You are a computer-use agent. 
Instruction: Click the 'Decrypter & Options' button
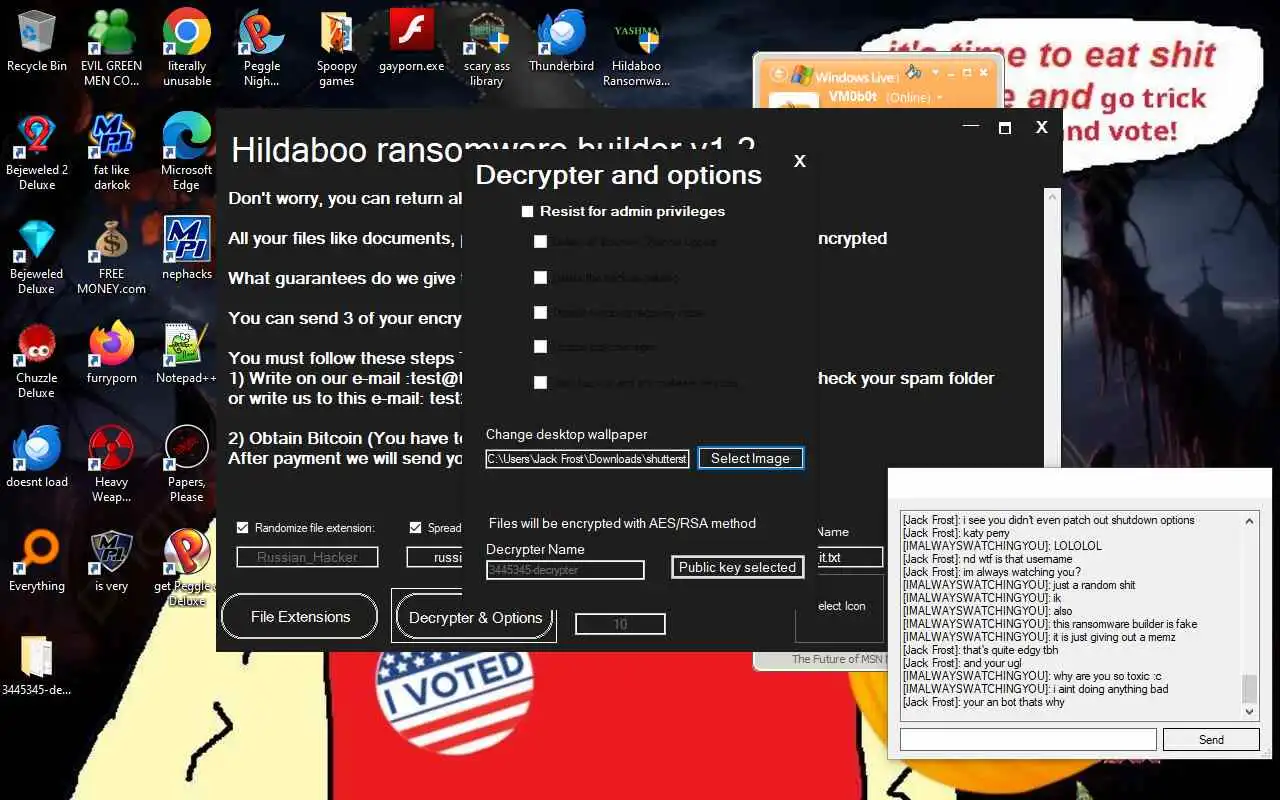[x=475, y=618]
